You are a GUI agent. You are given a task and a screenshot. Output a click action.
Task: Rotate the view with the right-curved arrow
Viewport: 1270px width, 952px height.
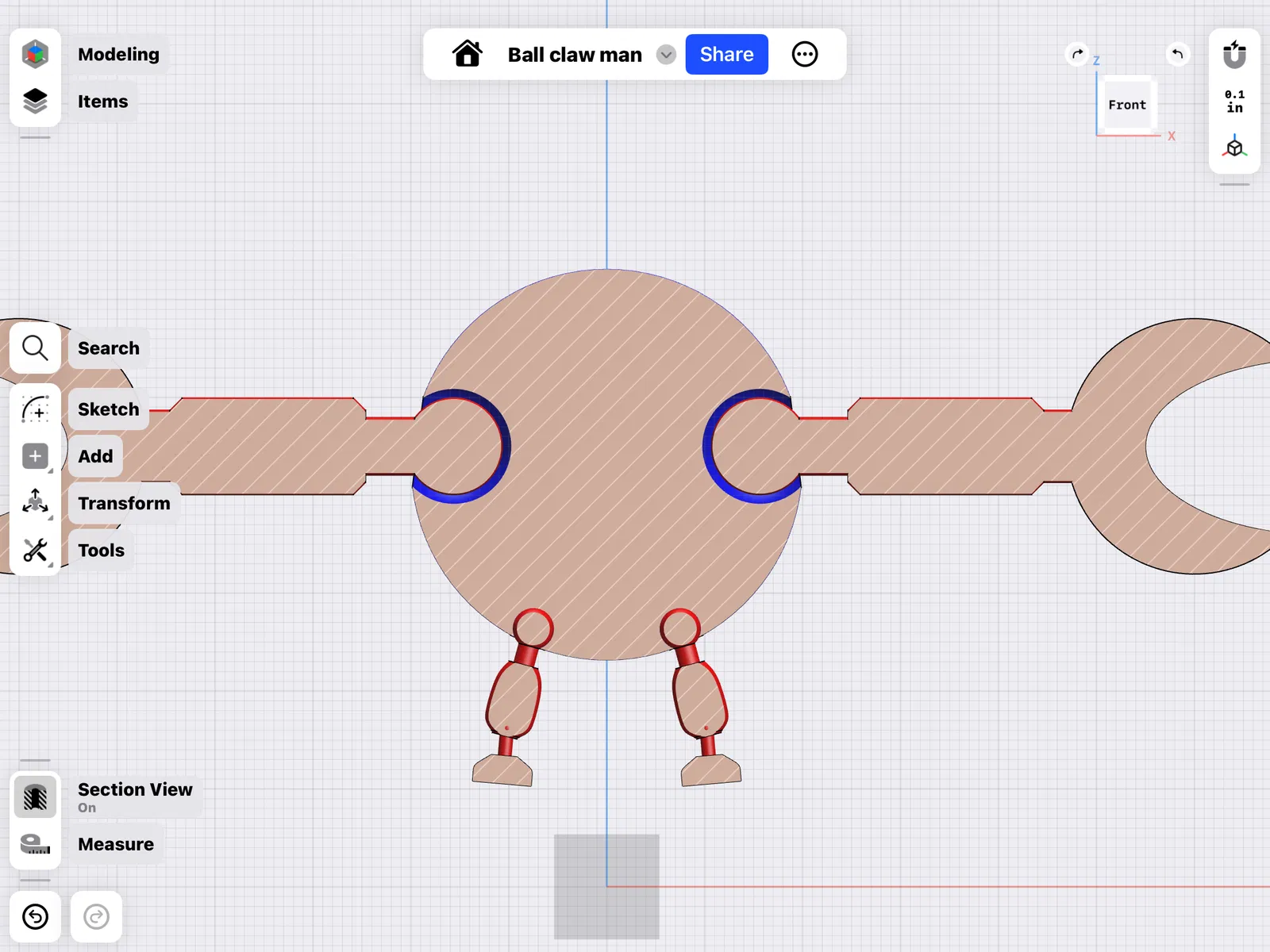pyautogui.click(x=1077, y=54)
